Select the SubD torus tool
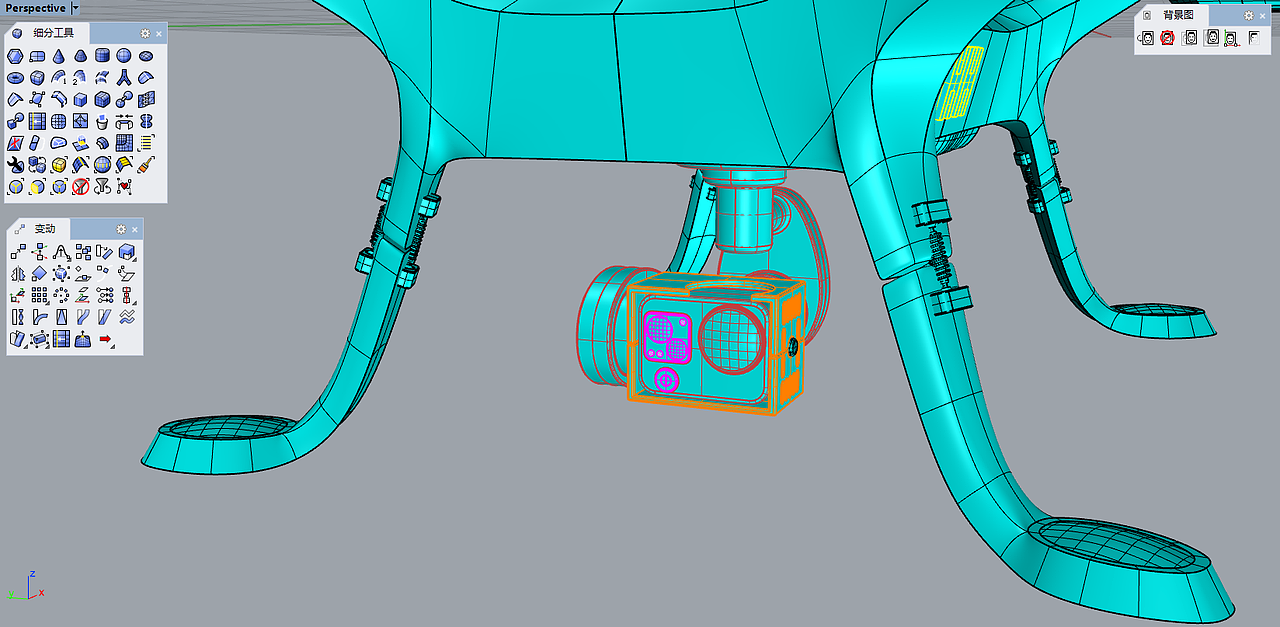Viewport: 1280px width, 627px height. coord(14,77)
